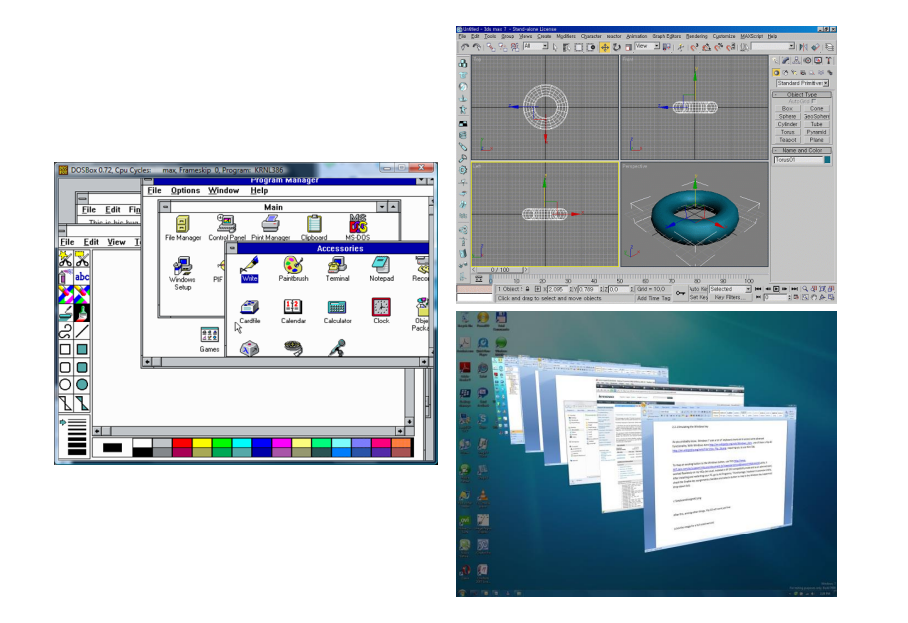Image resolution: width=908 pixels, height=623 pixels.
Task: Toggle the selection lock padlock in status bar
Action: click(x=528, y=288)
